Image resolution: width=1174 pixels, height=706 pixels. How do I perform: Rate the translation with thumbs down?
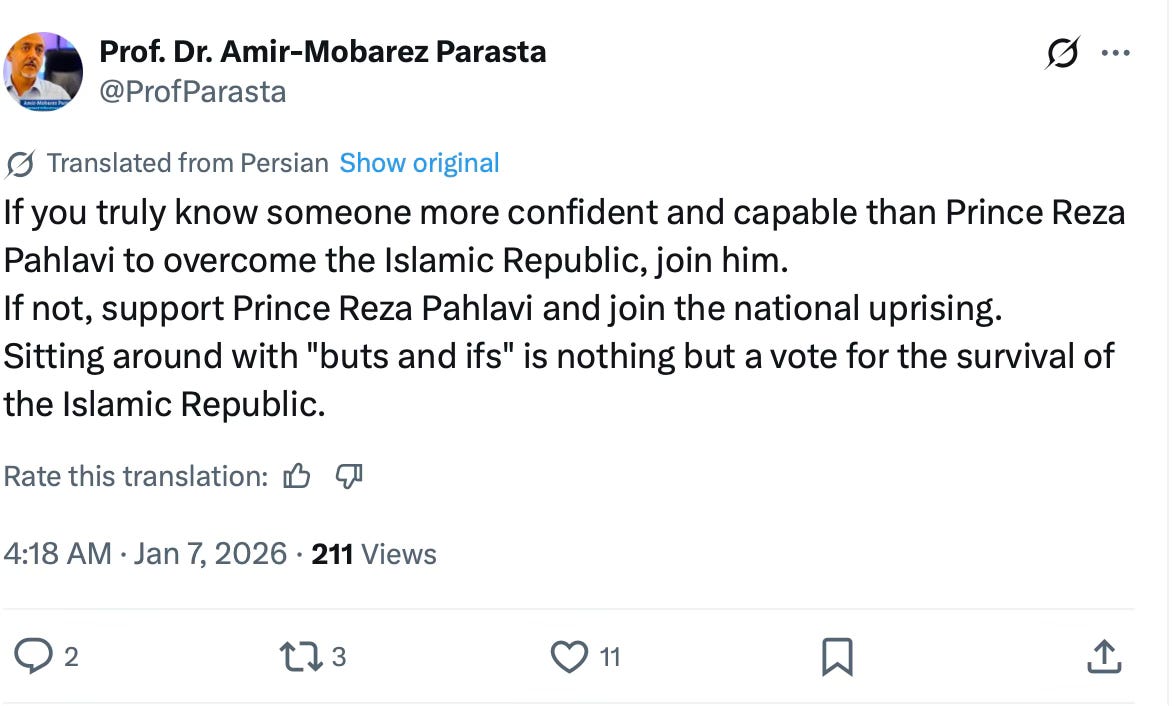click(x=348, y=476)
